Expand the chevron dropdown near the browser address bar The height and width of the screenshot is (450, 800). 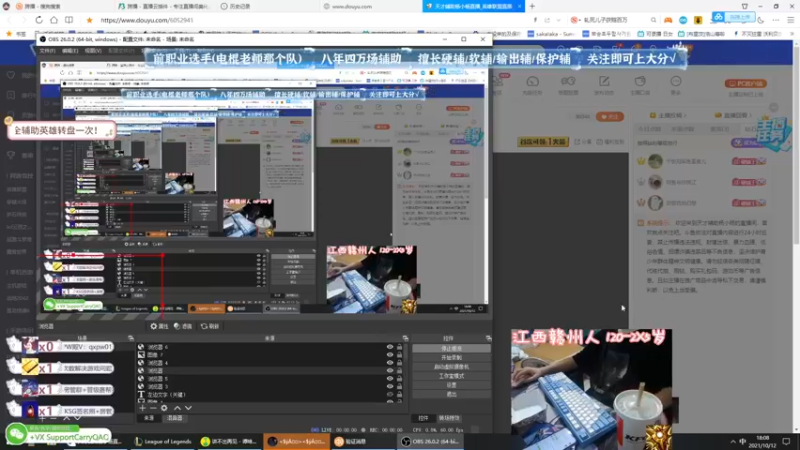(559, 20)
